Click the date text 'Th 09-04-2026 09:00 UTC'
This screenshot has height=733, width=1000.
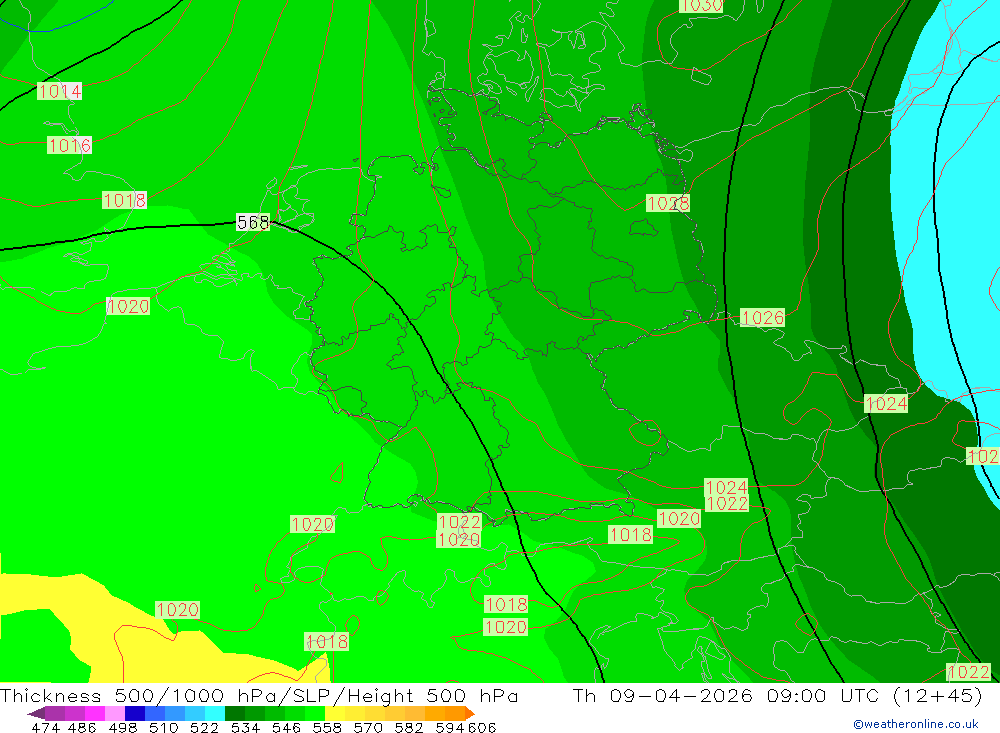click(727, 695)
